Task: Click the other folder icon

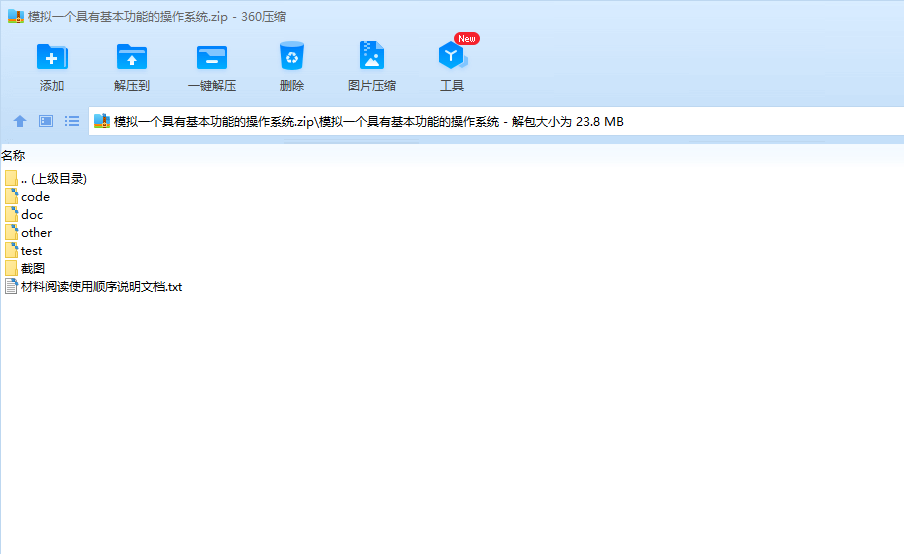Action: [11, 232]
